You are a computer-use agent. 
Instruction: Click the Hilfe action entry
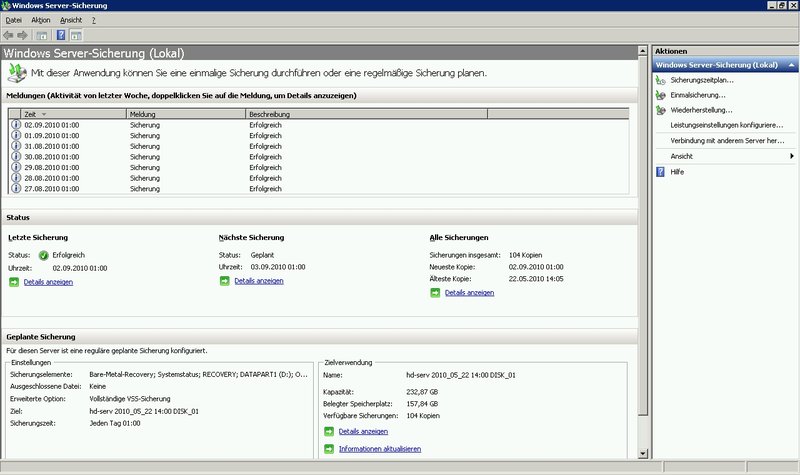(677, 172)
